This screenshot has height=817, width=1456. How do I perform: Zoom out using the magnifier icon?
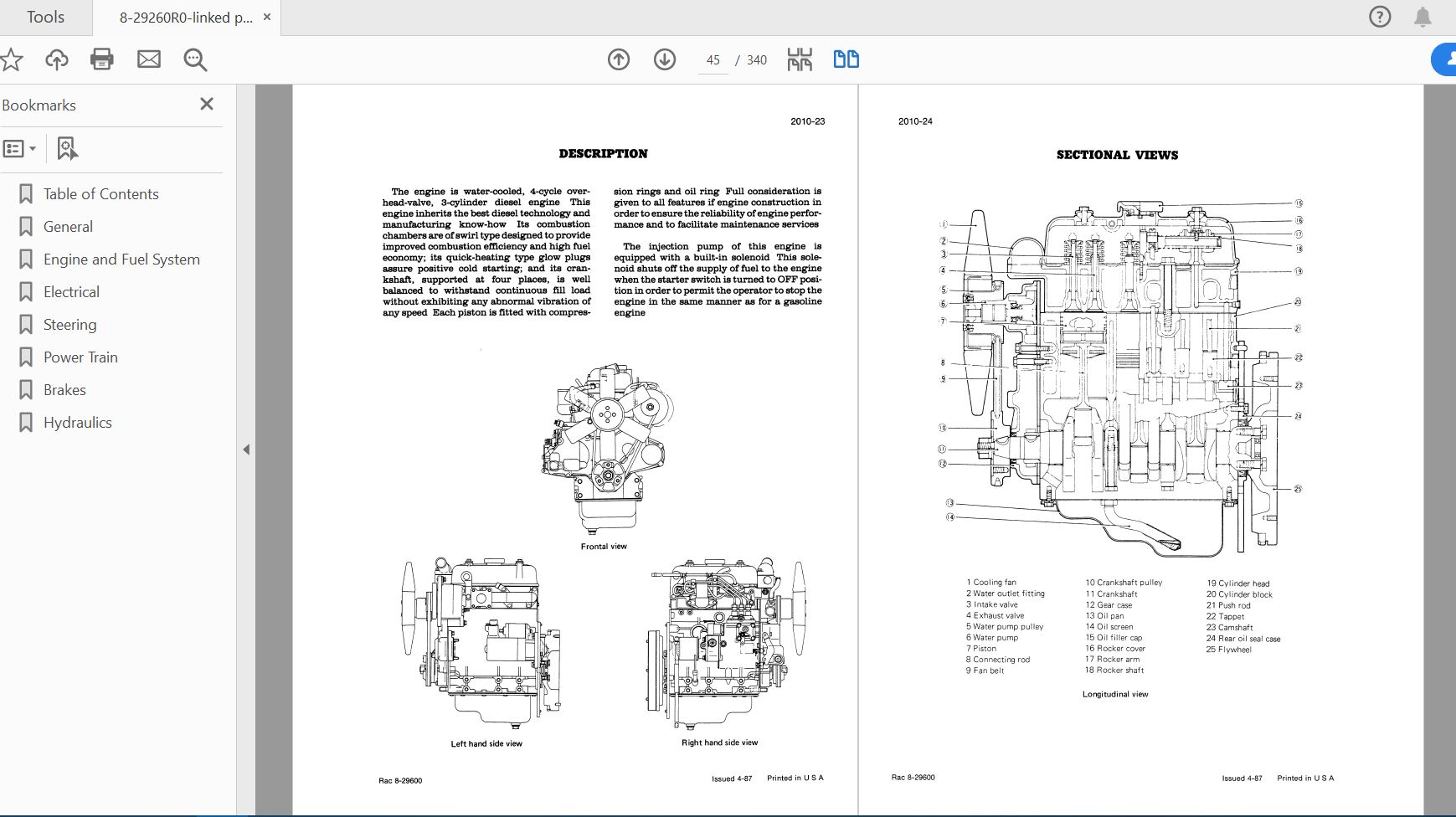(194, 59)
